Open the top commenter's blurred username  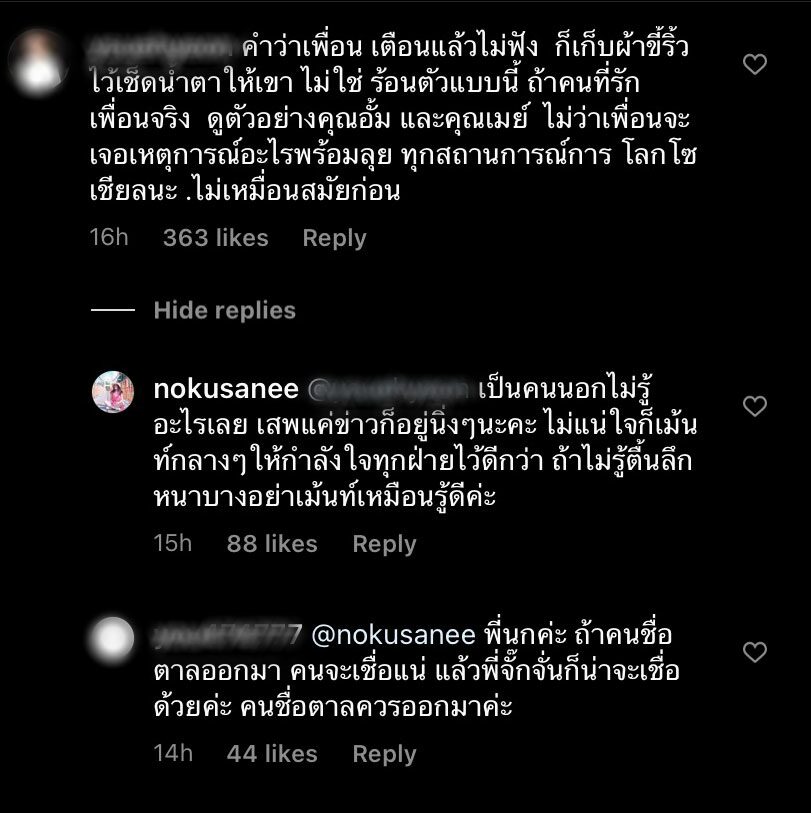(x=161, y=48)
